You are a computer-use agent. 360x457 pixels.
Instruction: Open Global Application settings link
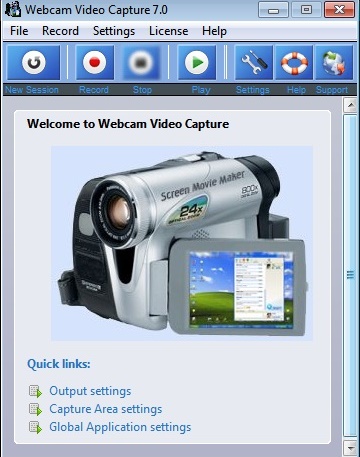pos(120,427)
